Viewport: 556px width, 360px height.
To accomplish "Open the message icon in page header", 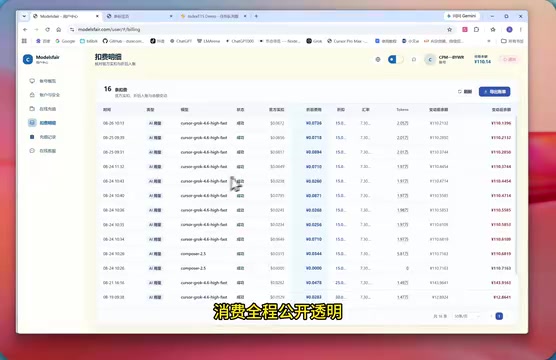I will tap(414, 59).
